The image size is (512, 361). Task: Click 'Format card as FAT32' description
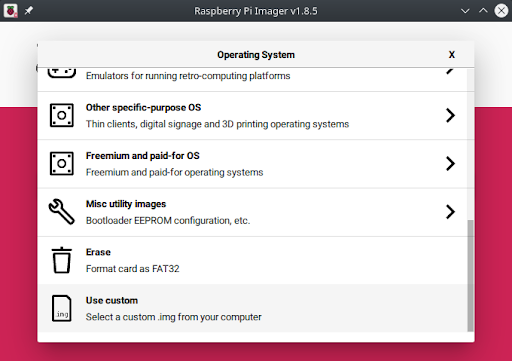click(132, 269)
